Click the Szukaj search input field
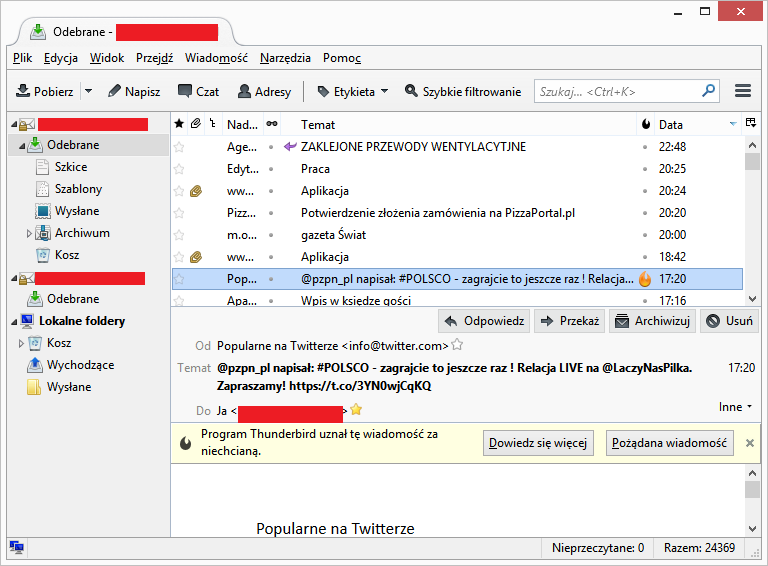Image resolution: width=768 pixels, height=566 pixels. point(618,91)
